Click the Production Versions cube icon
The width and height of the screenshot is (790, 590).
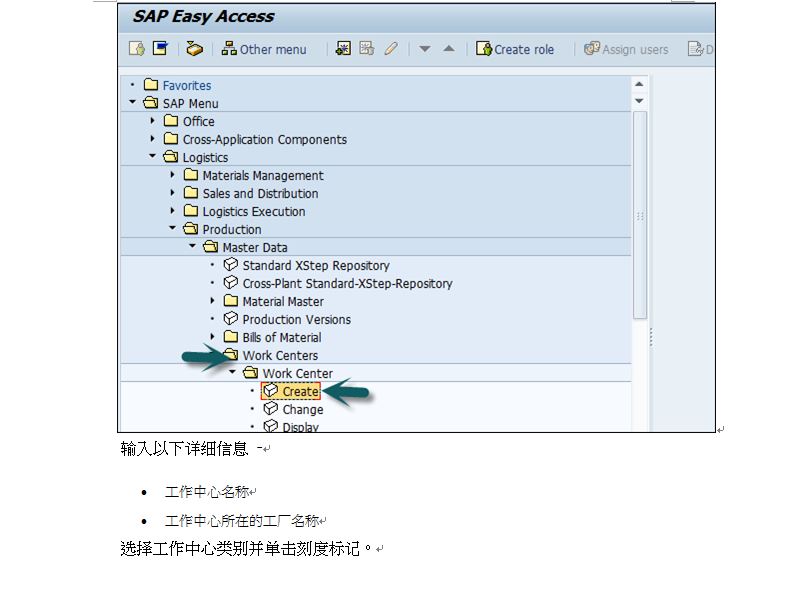tap(231, 318)
